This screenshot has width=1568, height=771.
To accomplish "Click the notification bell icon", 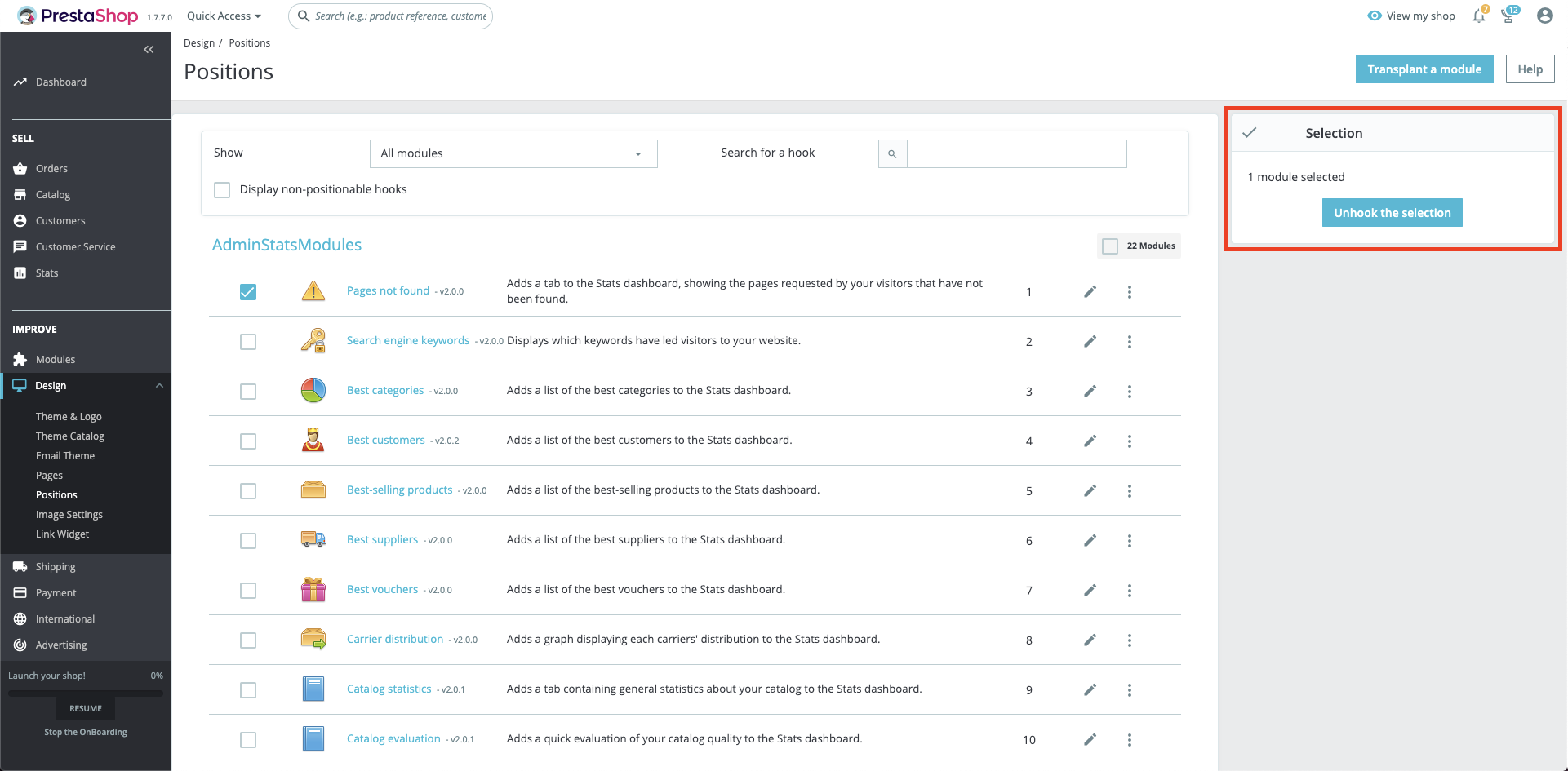I will (1478, 16).
